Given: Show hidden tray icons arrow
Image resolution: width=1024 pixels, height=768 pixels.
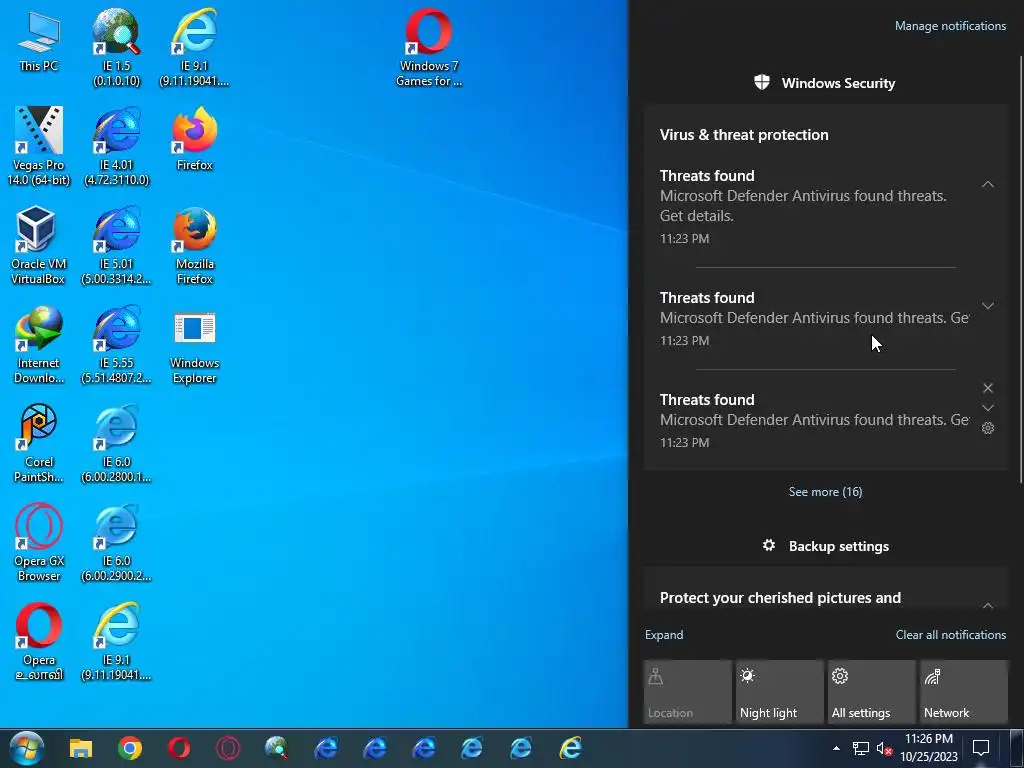Looking at the screenshot, I should click(x=836, y=748).
